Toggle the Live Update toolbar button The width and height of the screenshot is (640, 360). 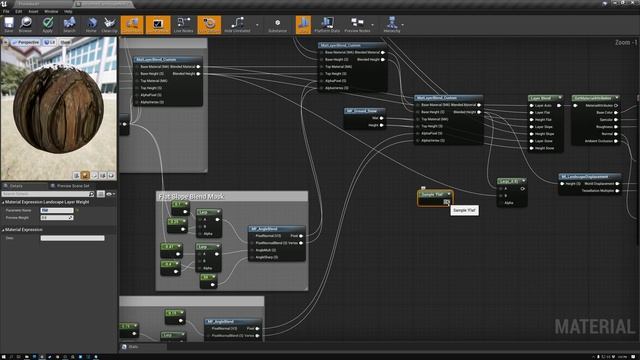click(209, 25)
